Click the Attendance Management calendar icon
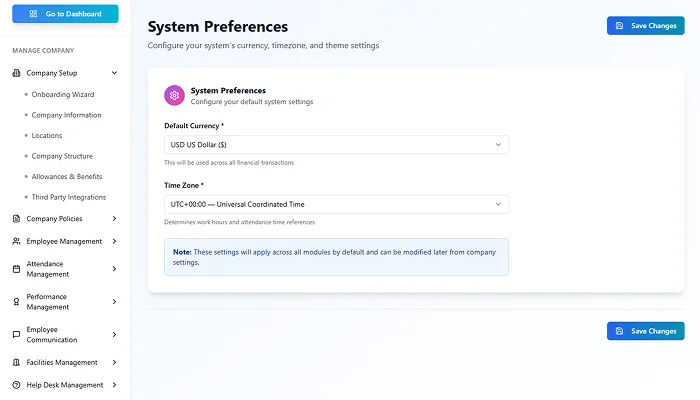Image resolution: width=700 pixels, height=400 pixels. [16, 268]
